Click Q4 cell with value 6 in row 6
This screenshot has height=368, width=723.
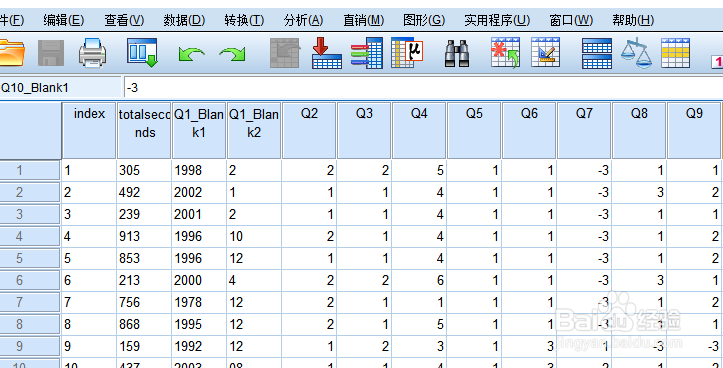pyautogui.click(x=419, y=280)
